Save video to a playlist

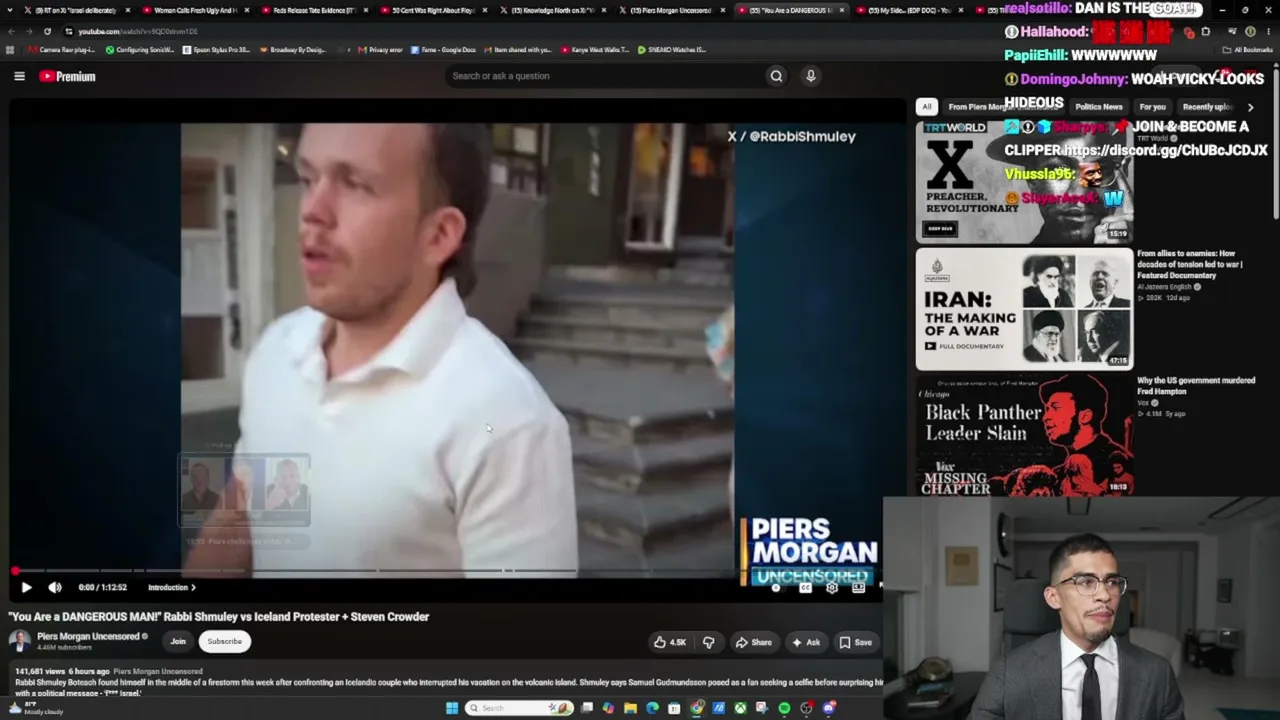point(855,642)
